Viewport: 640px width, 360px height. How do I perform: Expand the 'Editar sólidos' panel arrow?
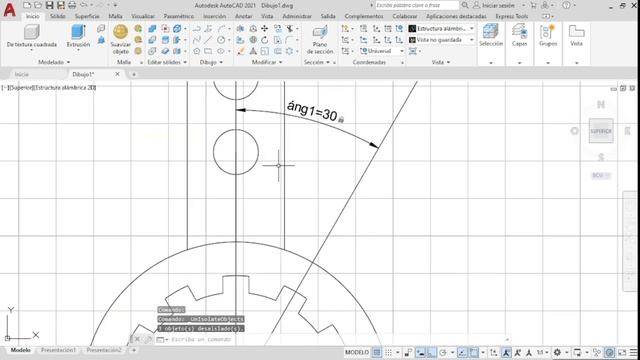185,62
